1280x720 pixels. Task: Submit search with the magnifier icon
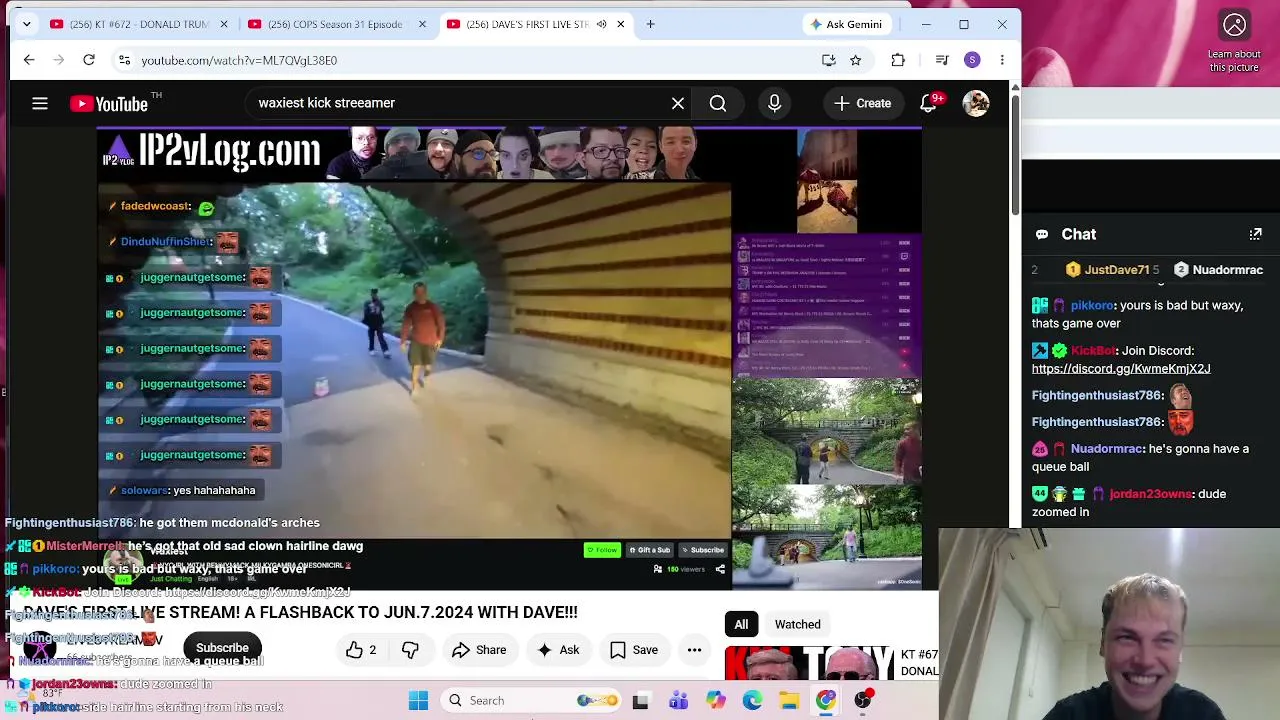(x=718, y=103)
